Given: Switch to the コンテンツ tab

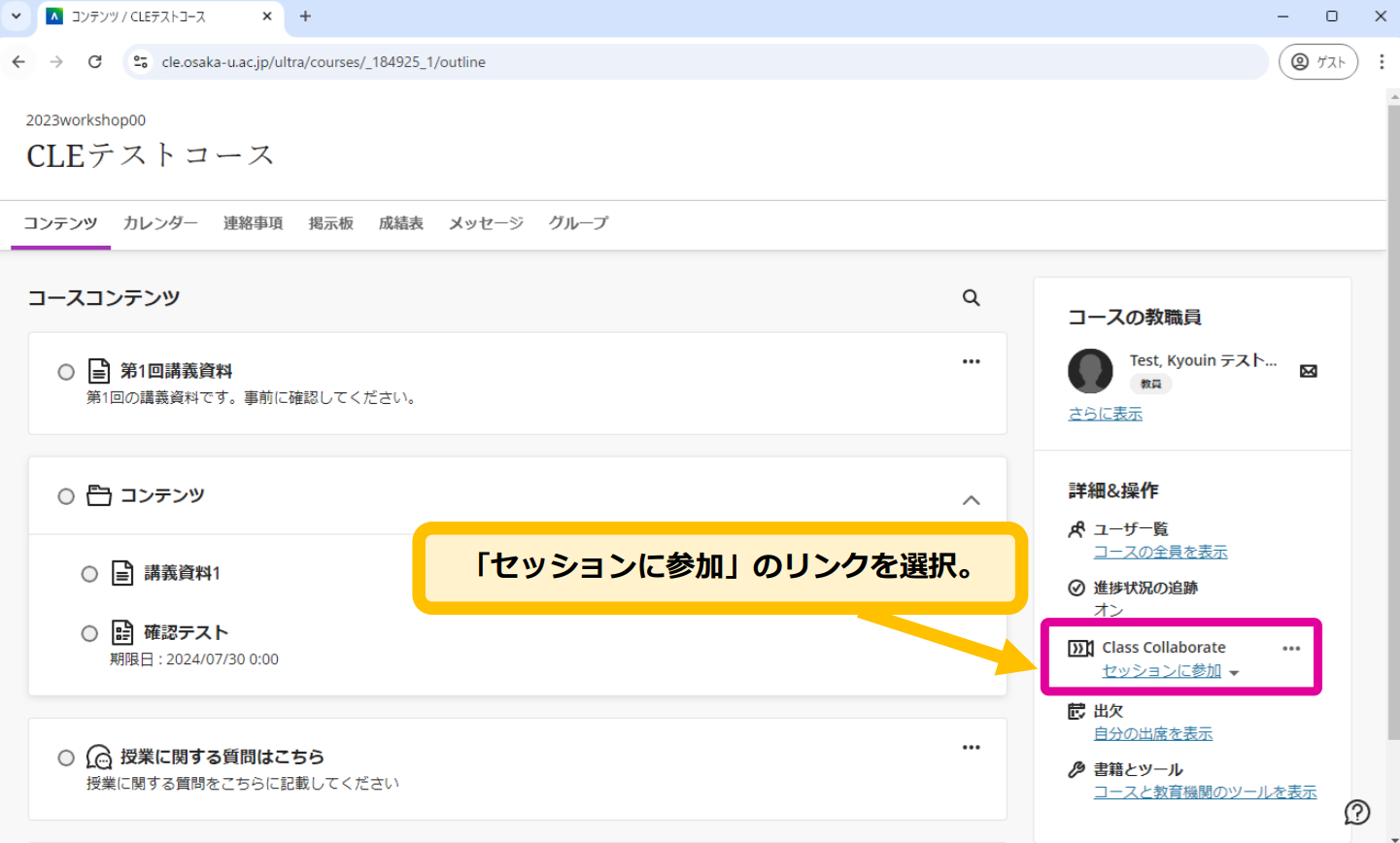Looking at the screenshot, I should [x=60, y=223].
